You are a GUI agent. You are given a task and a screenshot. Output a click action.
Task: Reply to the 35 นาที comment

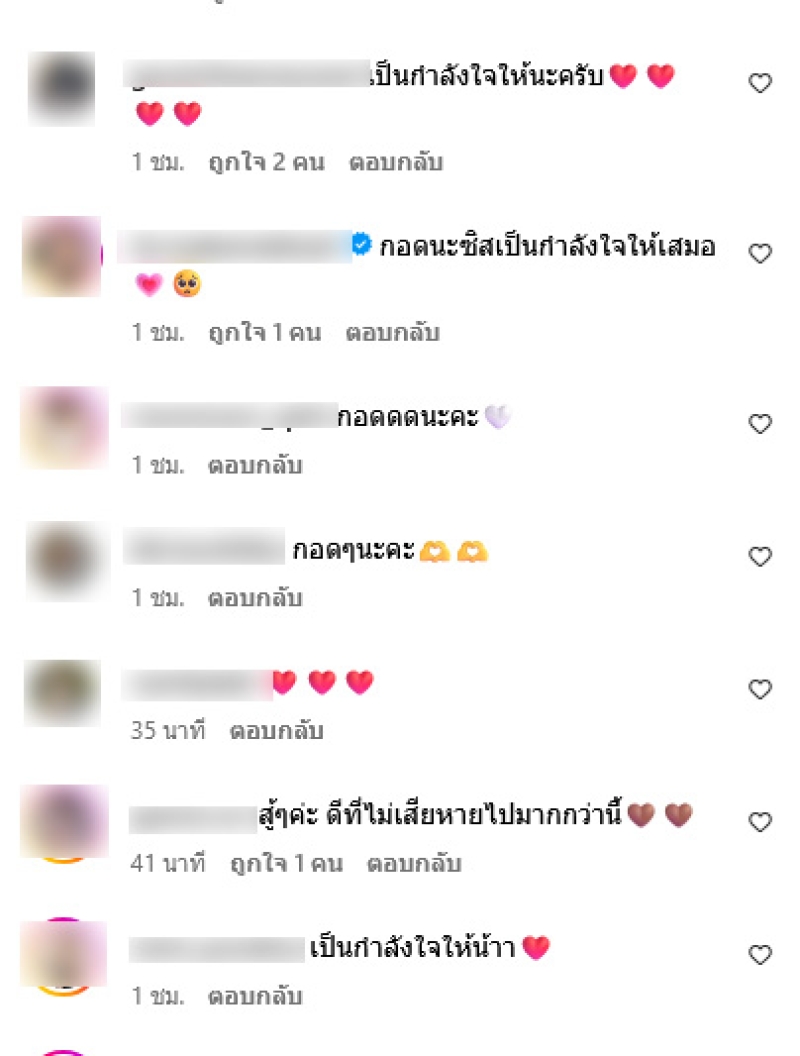tap(277, 730)
